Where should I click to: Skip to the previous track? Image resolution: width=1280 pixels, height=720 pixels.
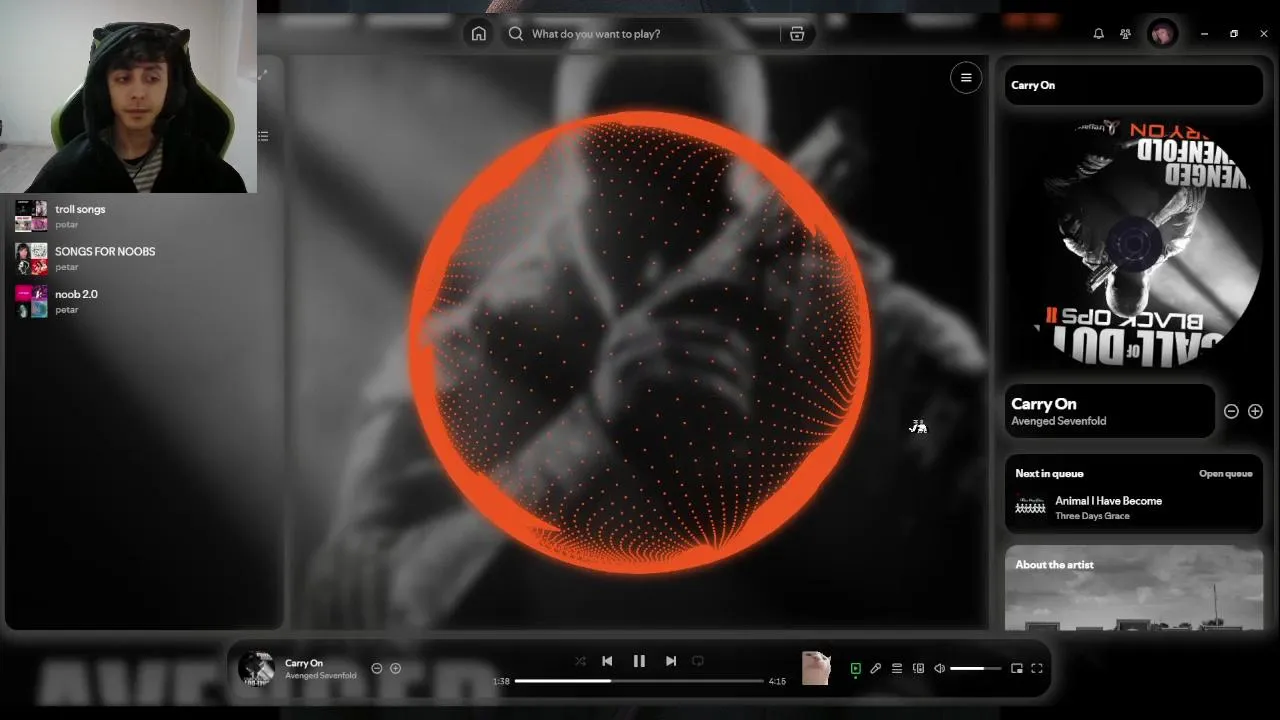pos(607,661)
